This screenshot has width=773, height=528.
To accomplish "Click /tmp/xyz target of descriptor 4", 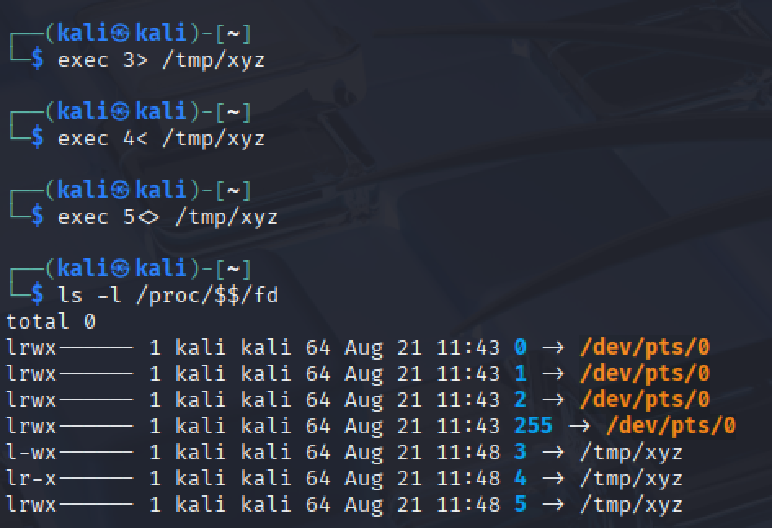I will click(x=632, y=478).
